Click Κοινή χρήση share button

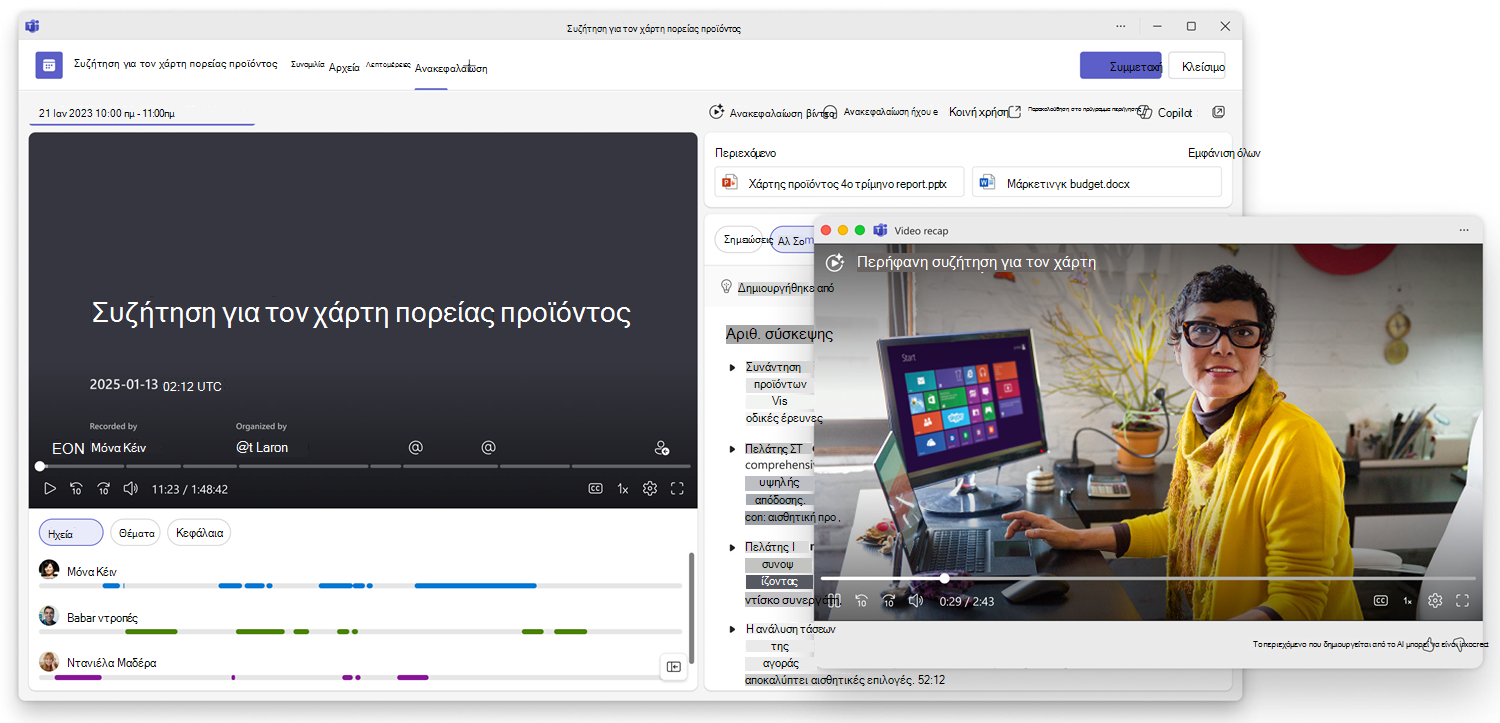(x=985, y=112)
